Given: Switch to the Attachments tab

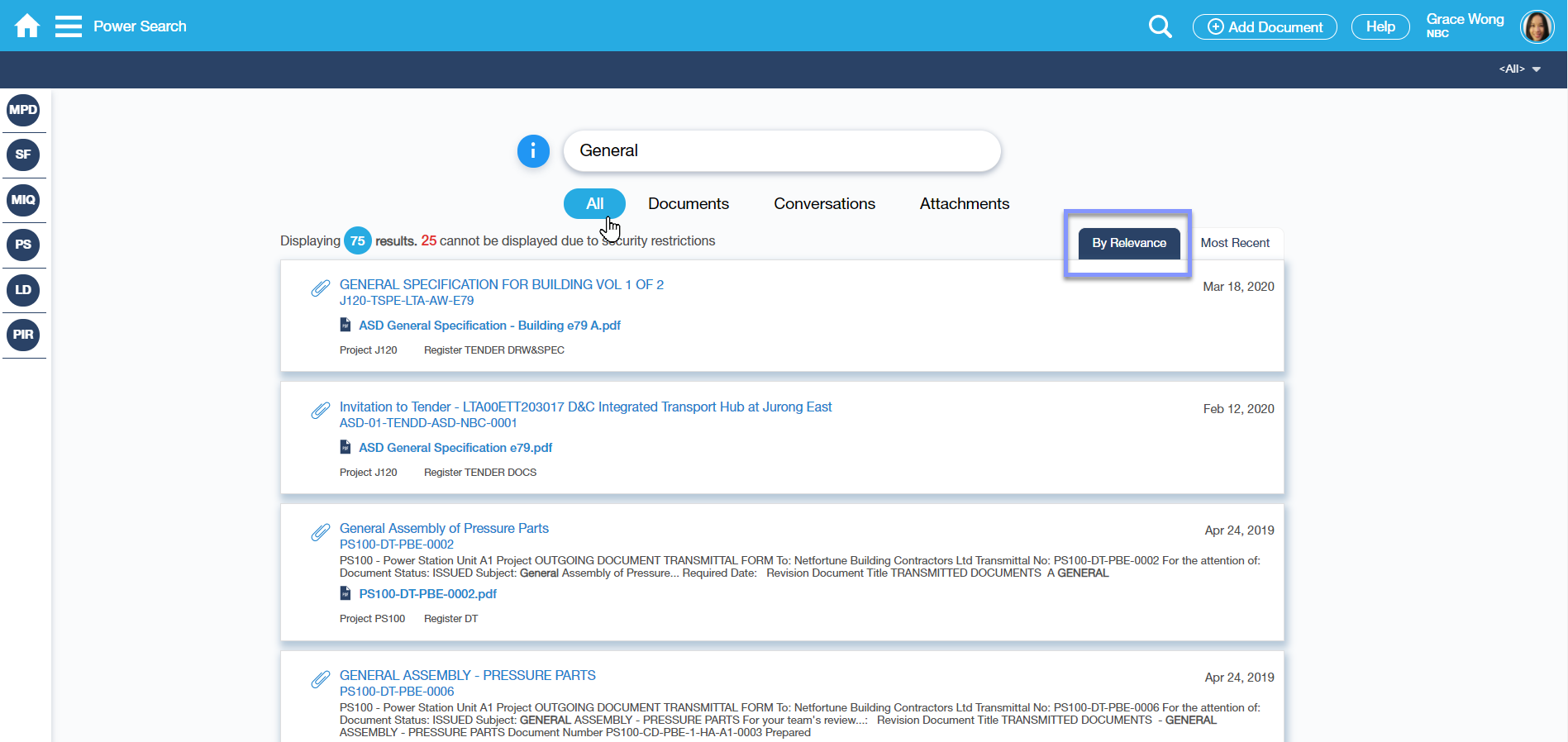Looking at the screenshot, I should [964, 204].
